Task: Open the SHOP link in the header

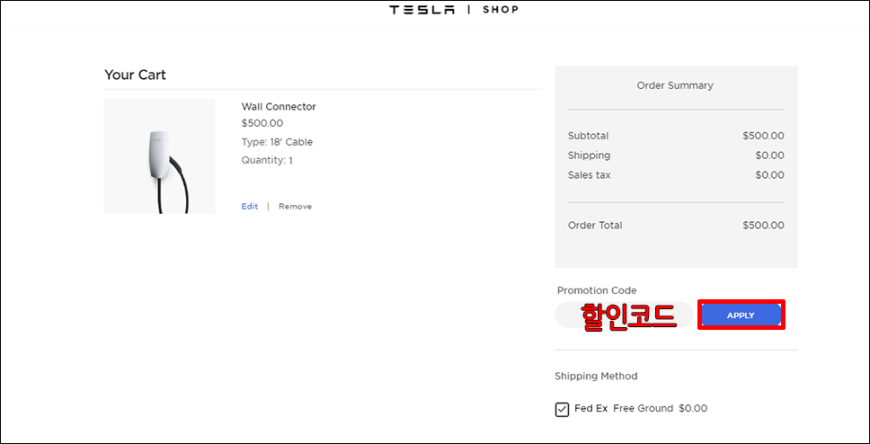Action: click(x=500, y=9)
